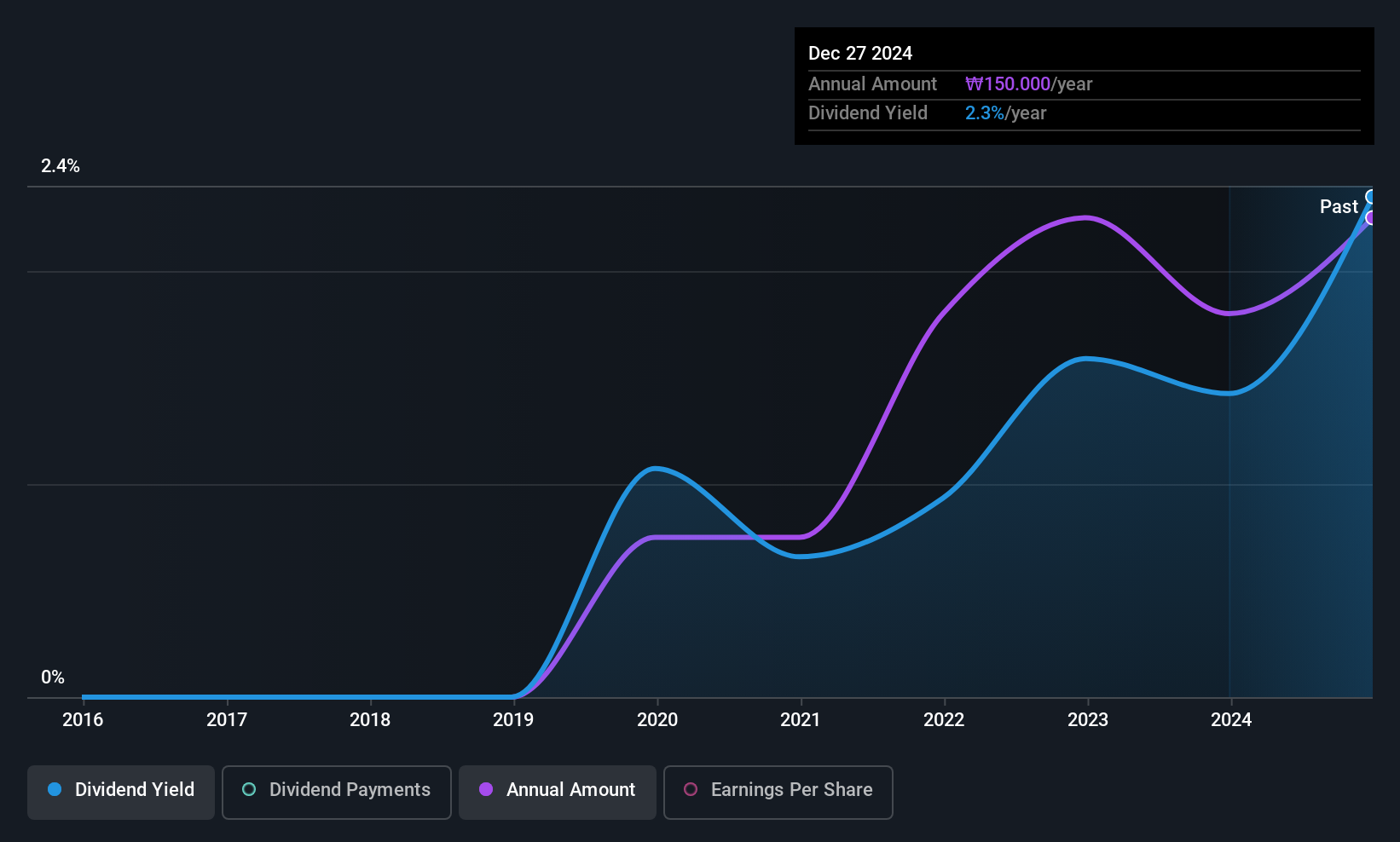The width and height of the screenshot is (1400, 842).
Task: Toggle the Earnings Per Share series
Action: (x=778, y=793)
